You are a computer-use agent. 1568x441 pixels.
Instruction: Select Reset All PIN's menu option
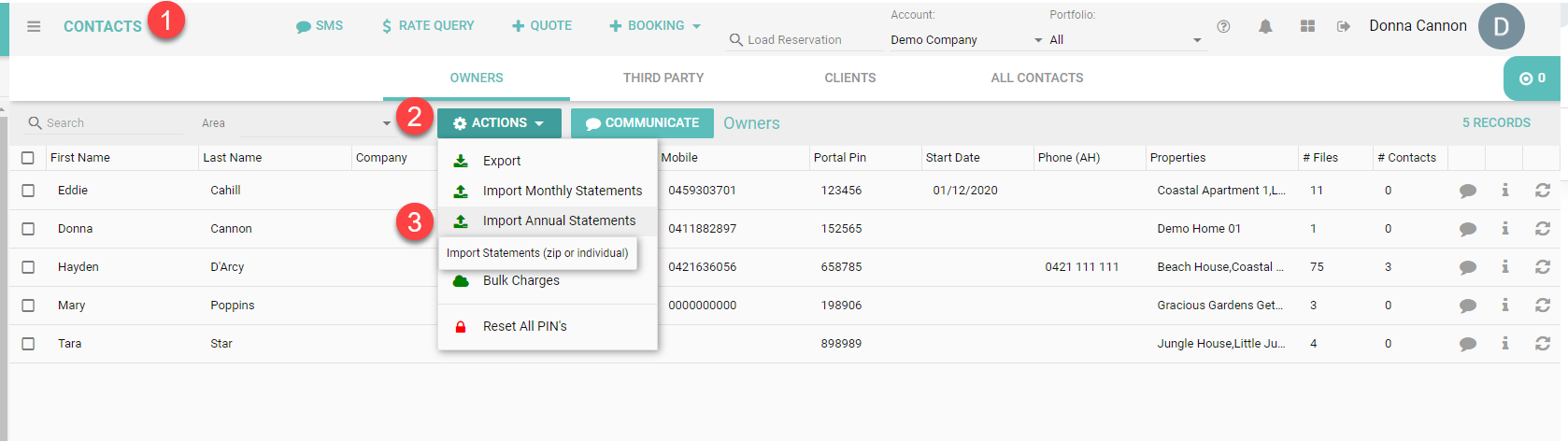pyautogui.click(x=524, y=326)
